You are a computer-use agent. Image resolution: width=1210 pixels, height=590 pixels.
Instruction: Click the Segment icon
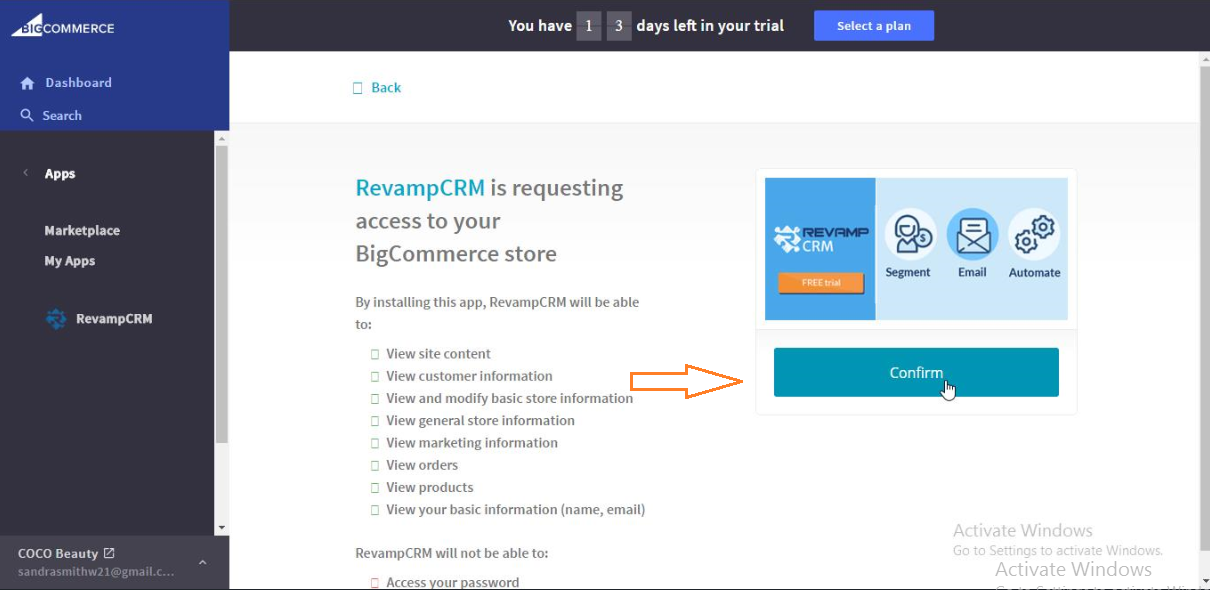[x=910, y=234]
